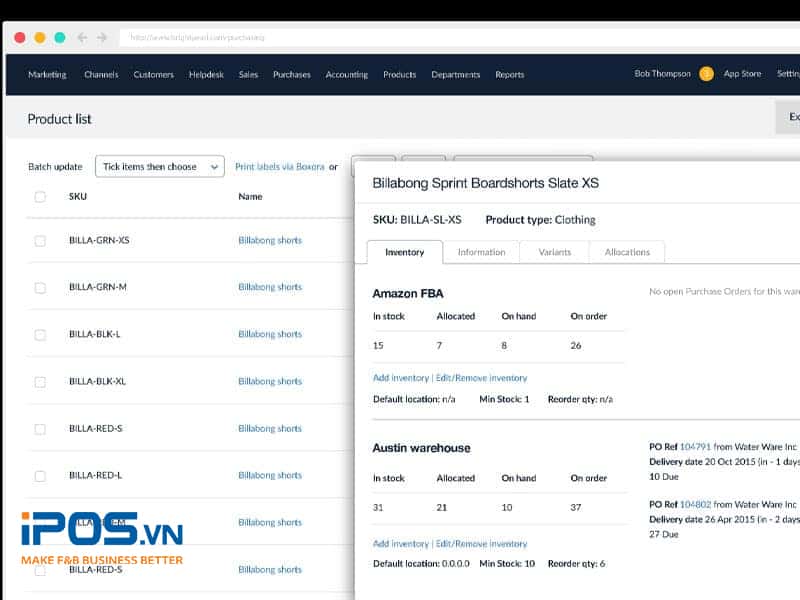Check the BILLA-RED-S row checkbox
The width and height of the screenshot is (800, 600).
(40, 428)
